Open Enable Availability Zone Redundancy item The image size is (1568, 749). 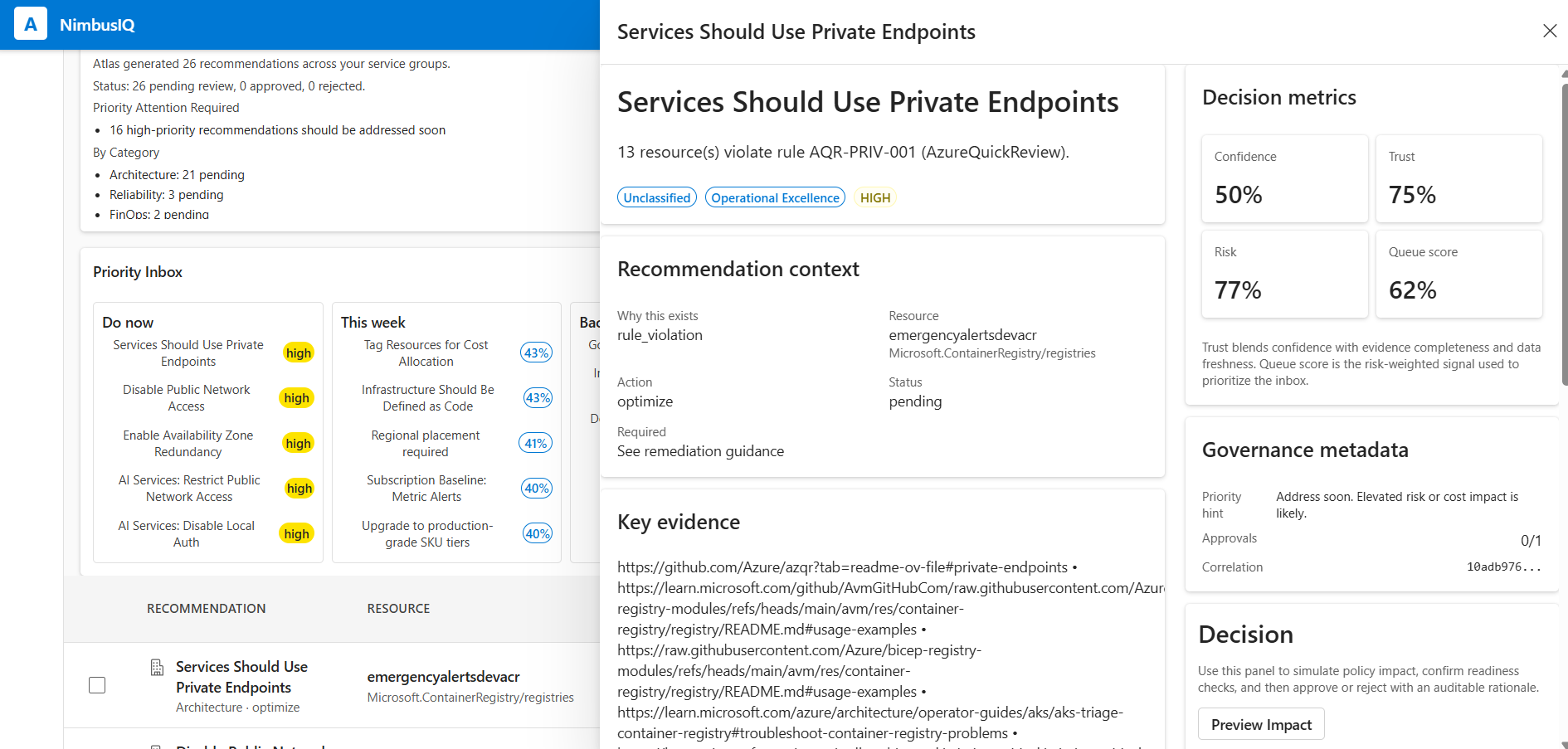[188, 444]
